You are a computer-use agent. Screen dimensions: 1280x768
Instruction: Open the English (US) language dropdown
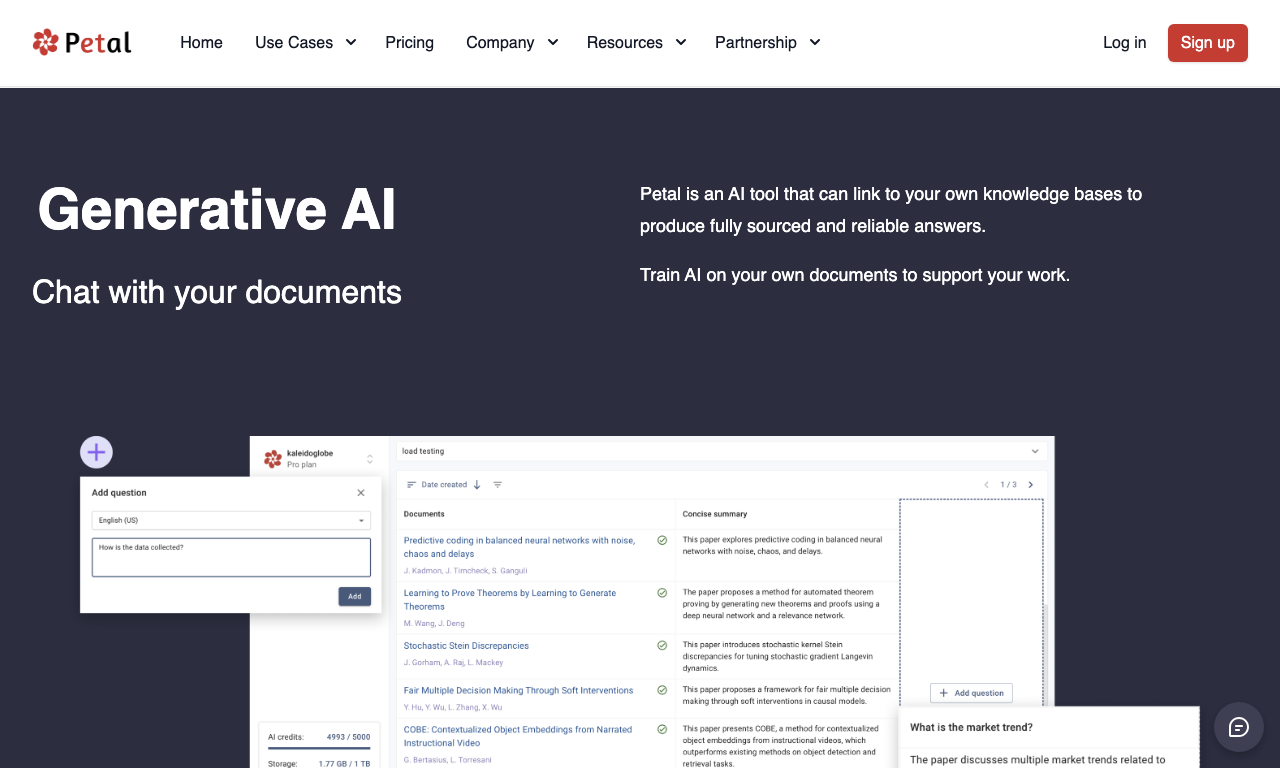click(231, 520)
